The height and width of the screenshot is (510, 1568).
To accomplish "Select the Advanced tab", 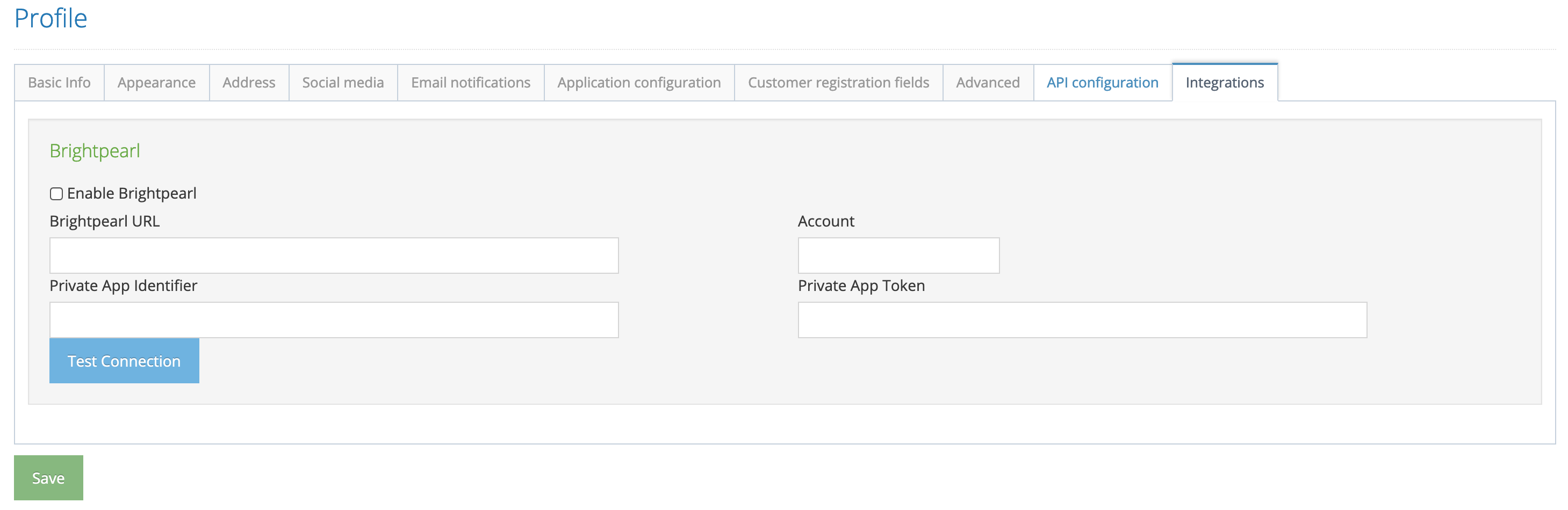I will click(988, 83).
